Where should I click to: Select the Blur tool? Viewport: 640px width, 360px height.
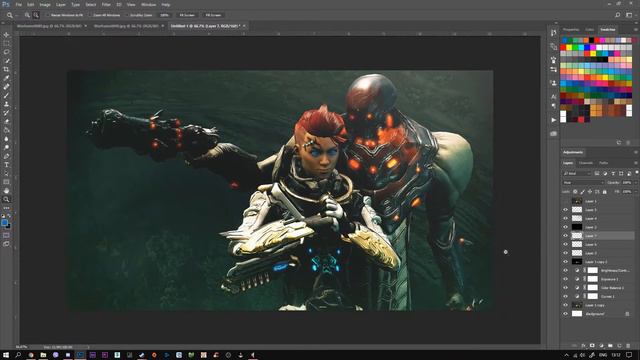6,139
